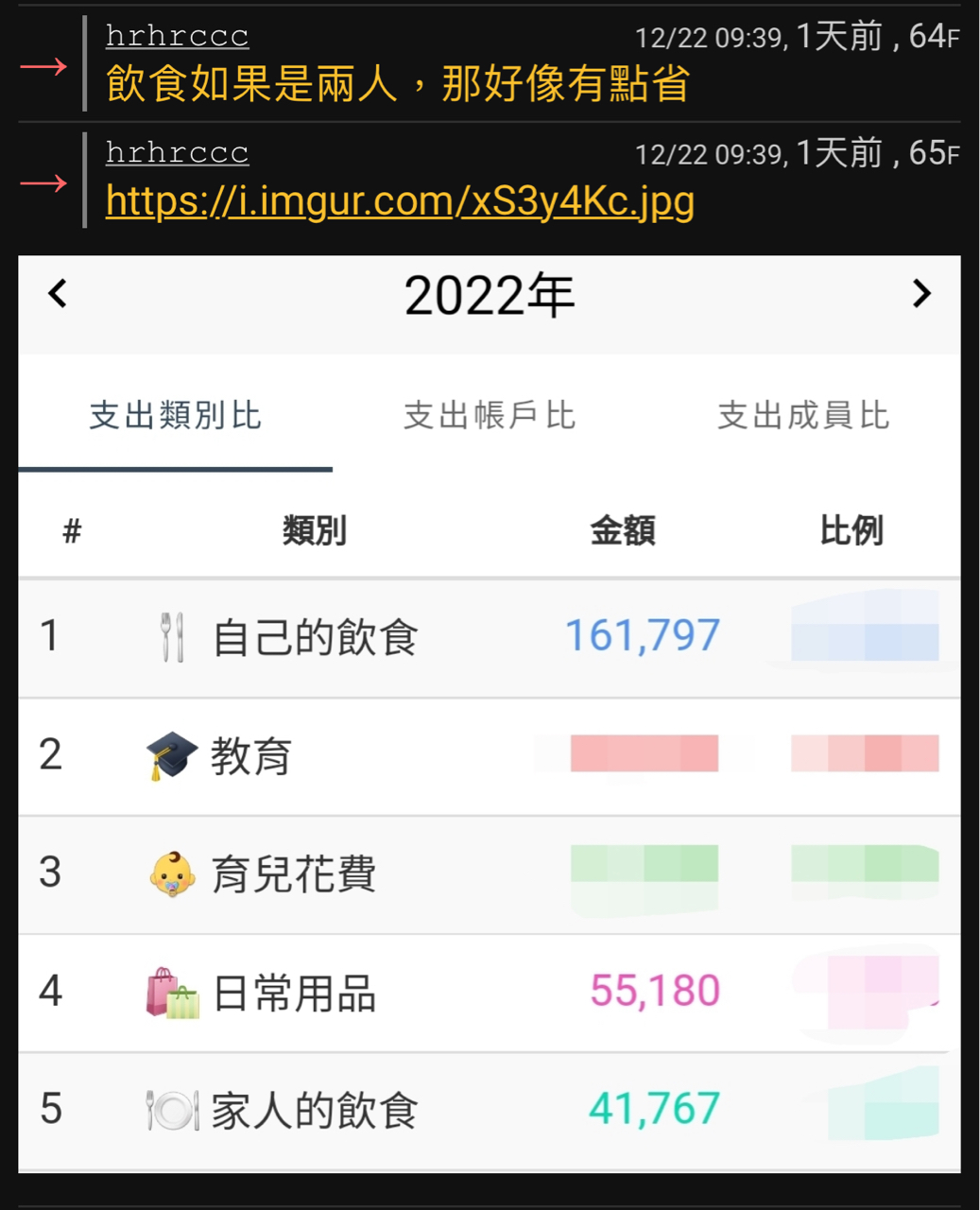Select the 支出類別比 tab
This screenshot has height=1210, width=980.
[x=175, y=414]
